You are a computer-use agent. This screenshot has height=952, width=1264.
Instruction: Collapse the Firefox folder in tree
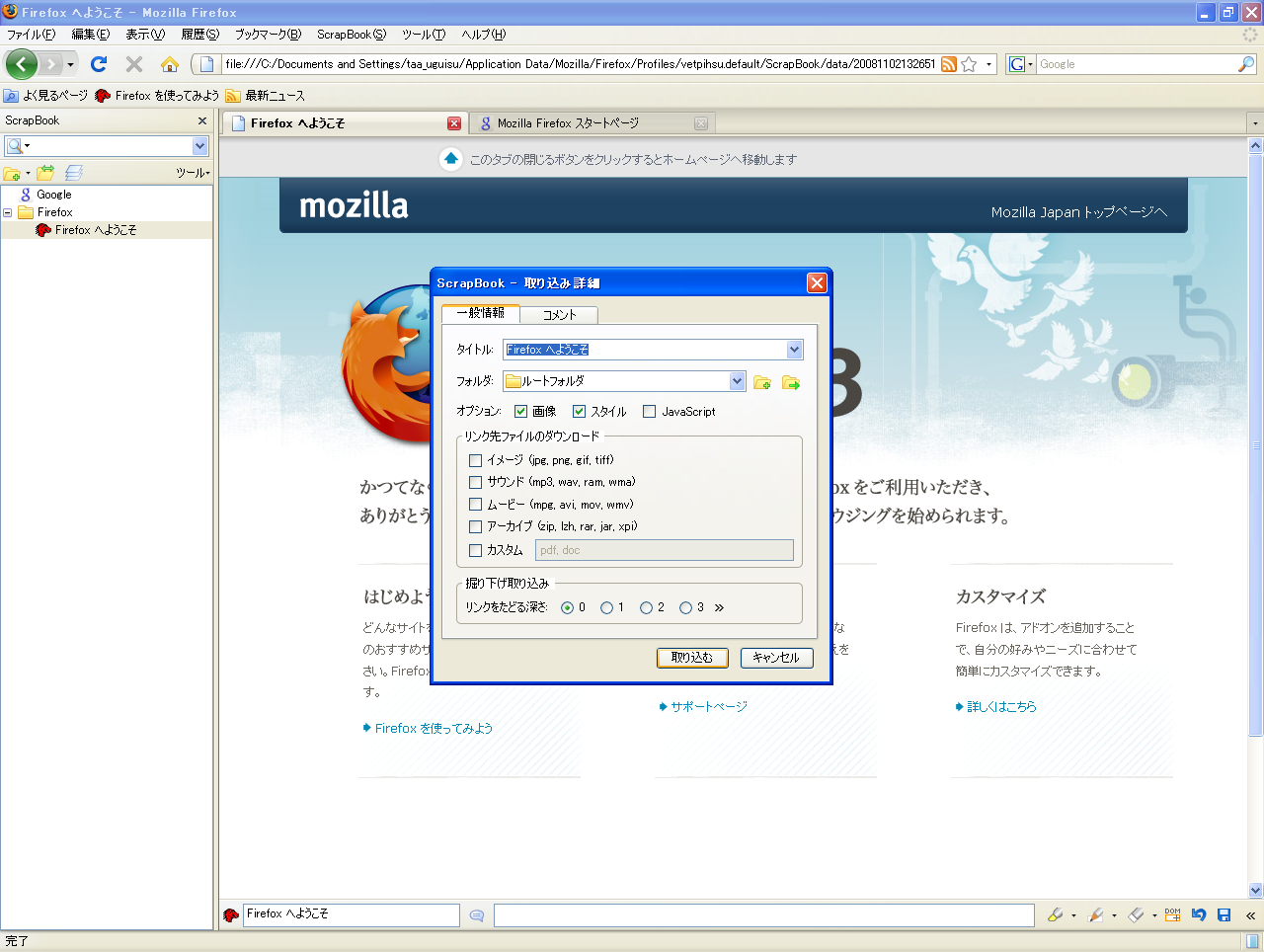pyautogui.click(x=8, y=212)
